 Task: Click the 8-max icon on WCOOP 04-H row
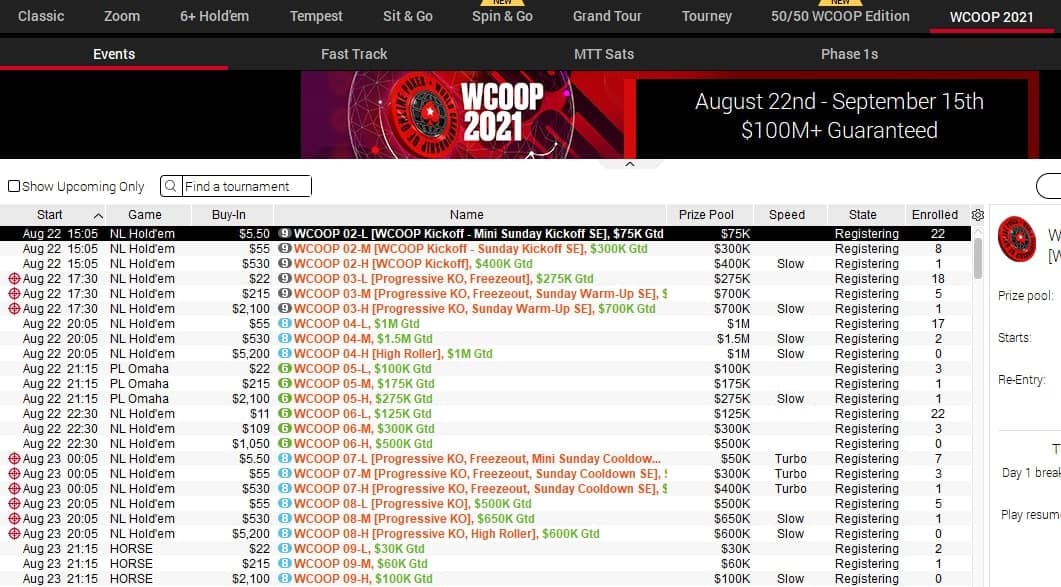[x=285, y=353]
